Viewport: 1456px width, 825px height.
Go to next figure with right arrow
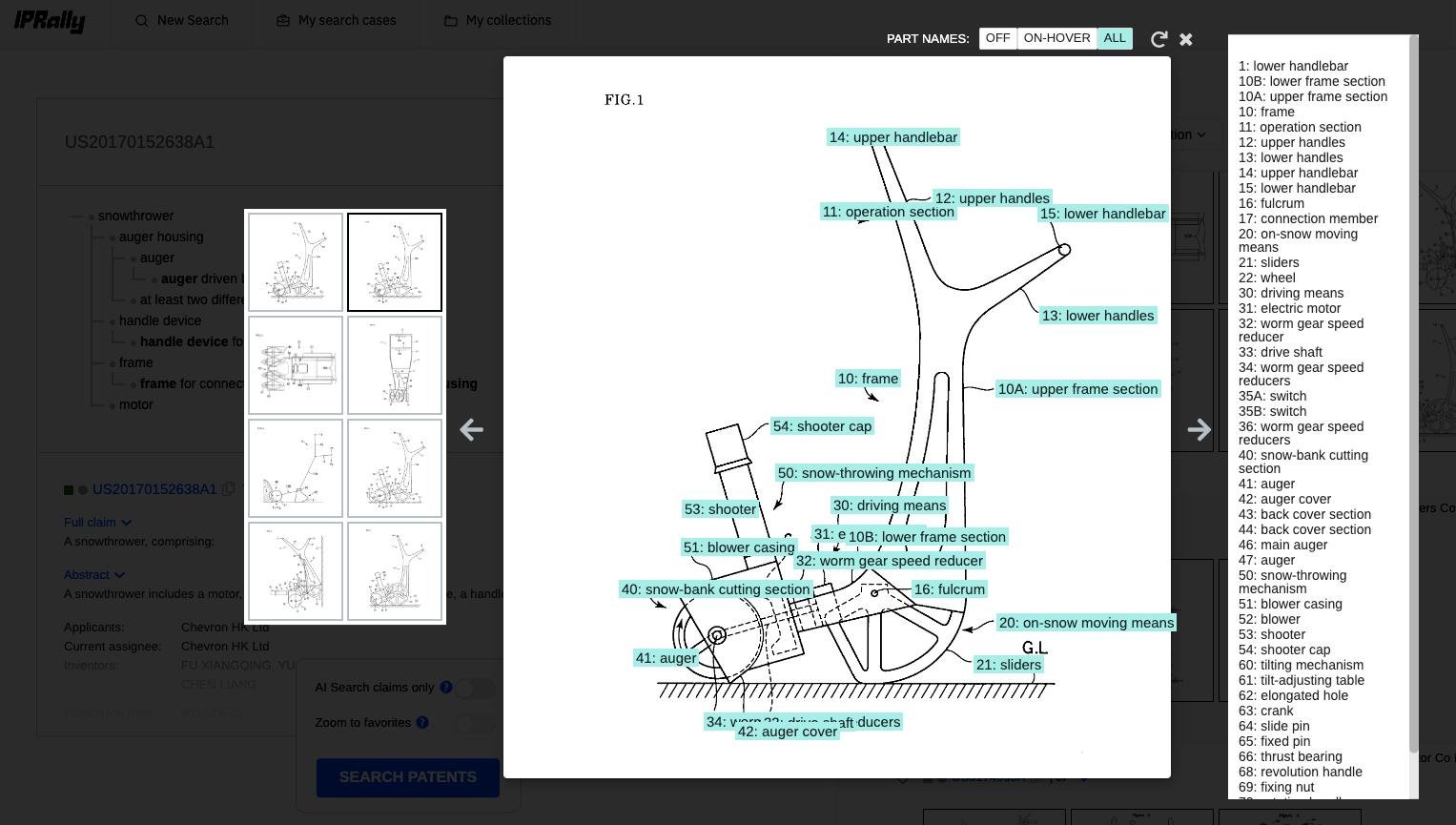[x=1199, y=429]
